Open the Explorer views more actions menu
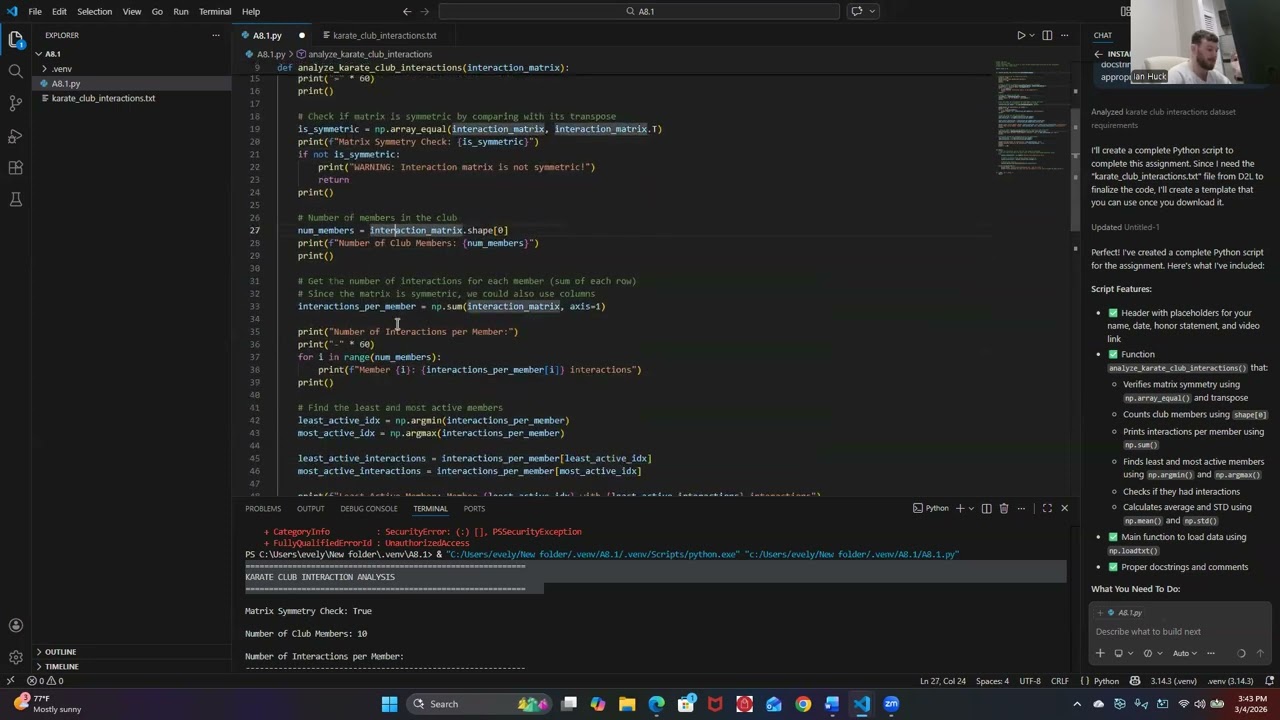The height and width of the screenshot is (720, 1280). 215,35
